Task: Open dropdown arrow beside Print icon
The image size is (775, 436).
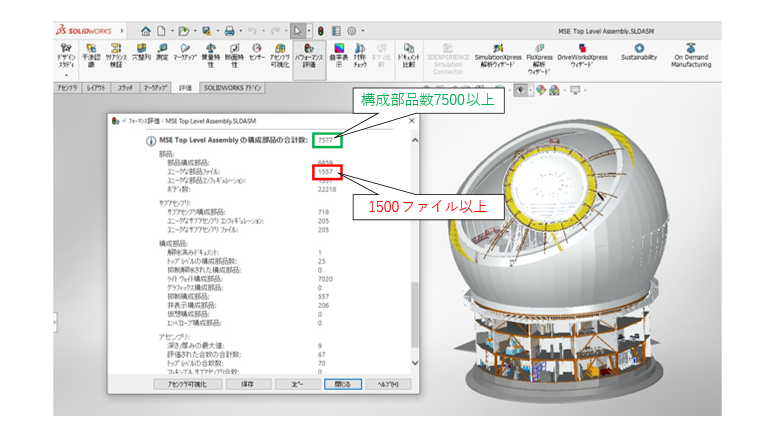Action: pos(241,31)
